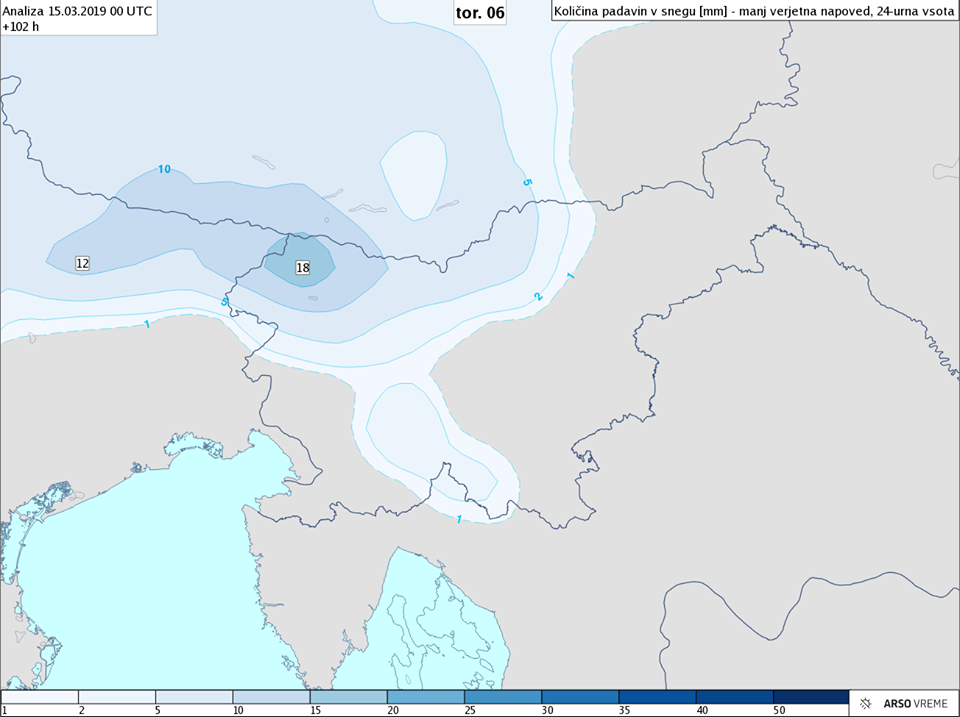
Task: Click the 'tor. 06' date label
Action: point(480,12)
